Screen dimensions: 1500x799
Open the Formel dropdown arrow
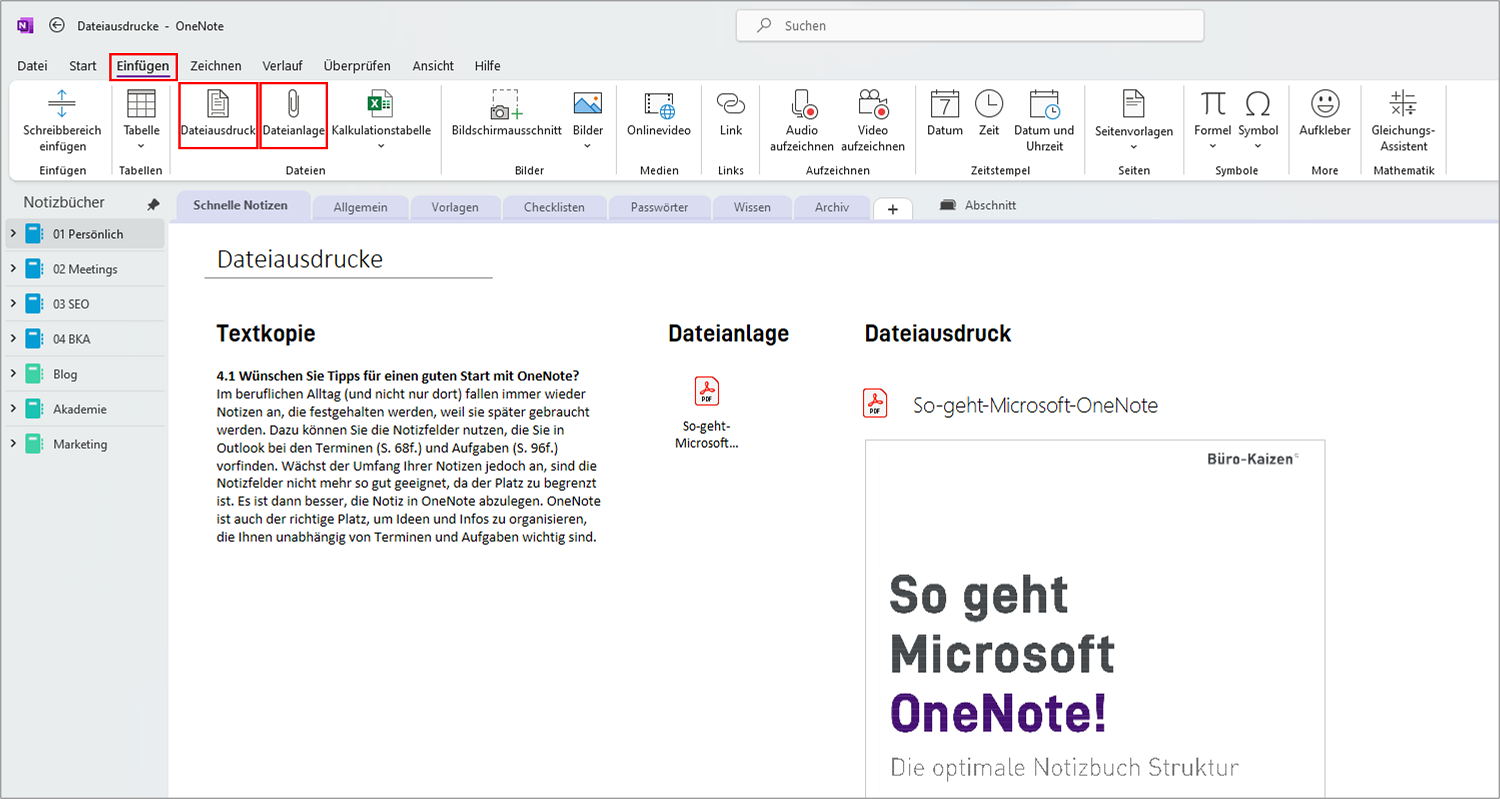coord(1213,146)
